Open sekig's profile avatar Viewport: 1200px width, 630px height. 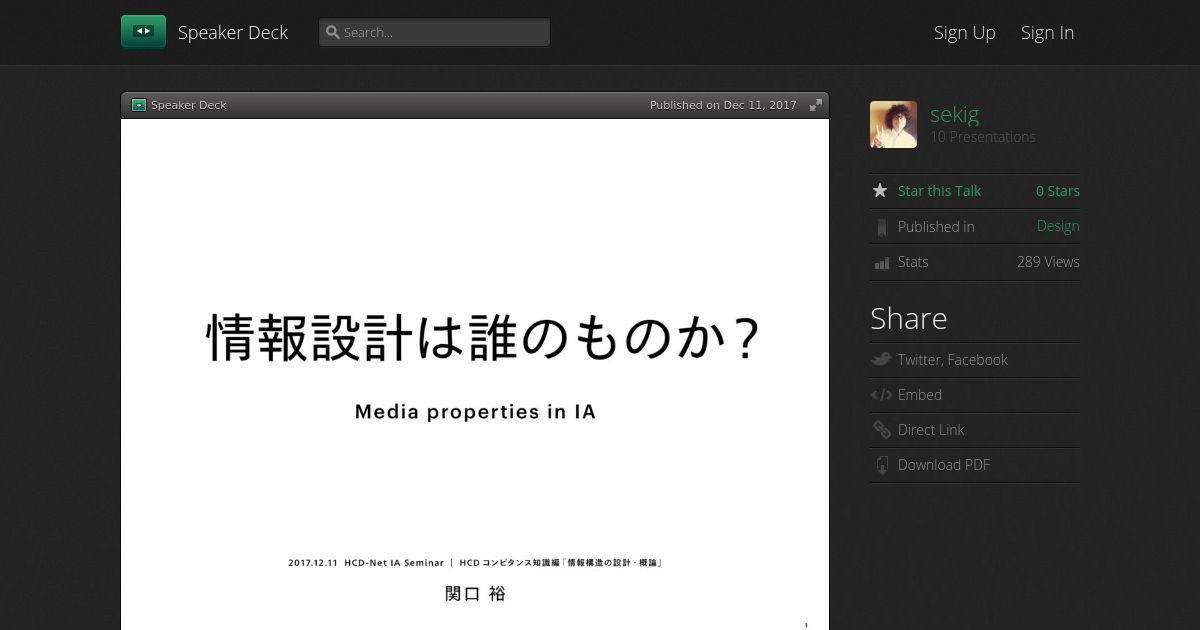pyautogui.click(x=893, y=124)
